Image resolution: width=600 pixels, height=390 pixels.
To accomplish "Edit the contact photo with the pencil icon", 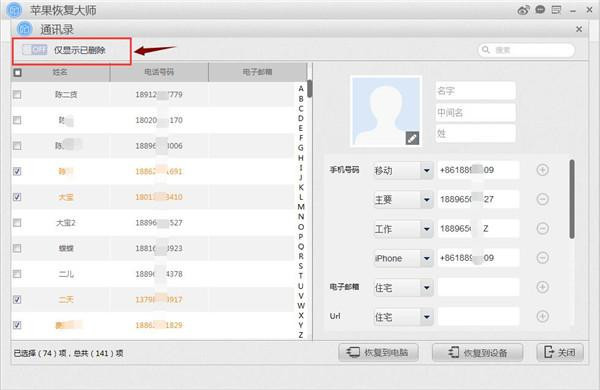I will point(412,138).
